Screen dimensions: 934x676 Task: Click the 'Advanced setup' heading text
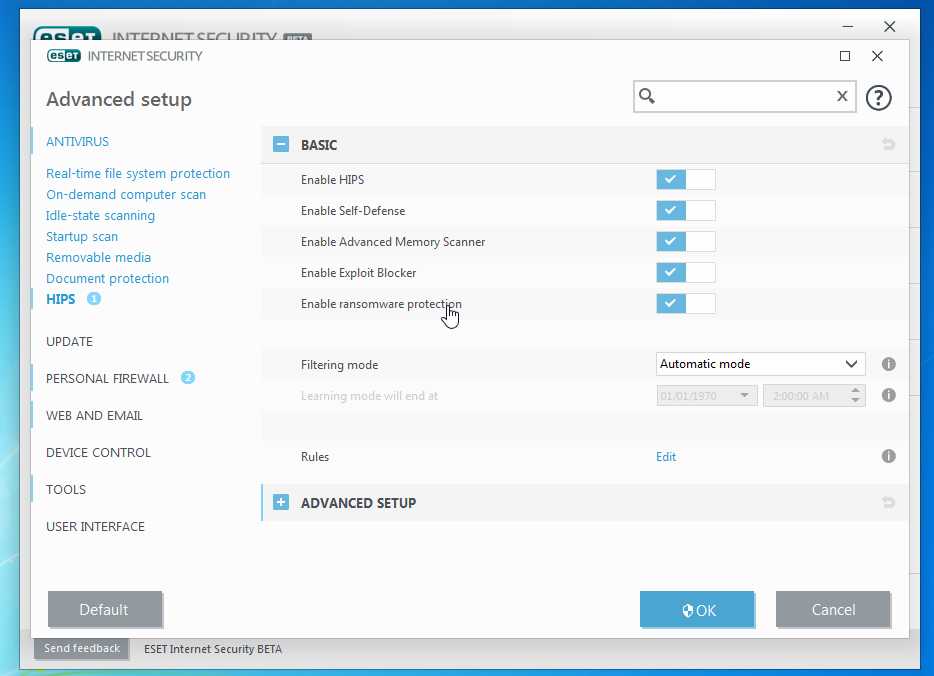coord(119,99)
